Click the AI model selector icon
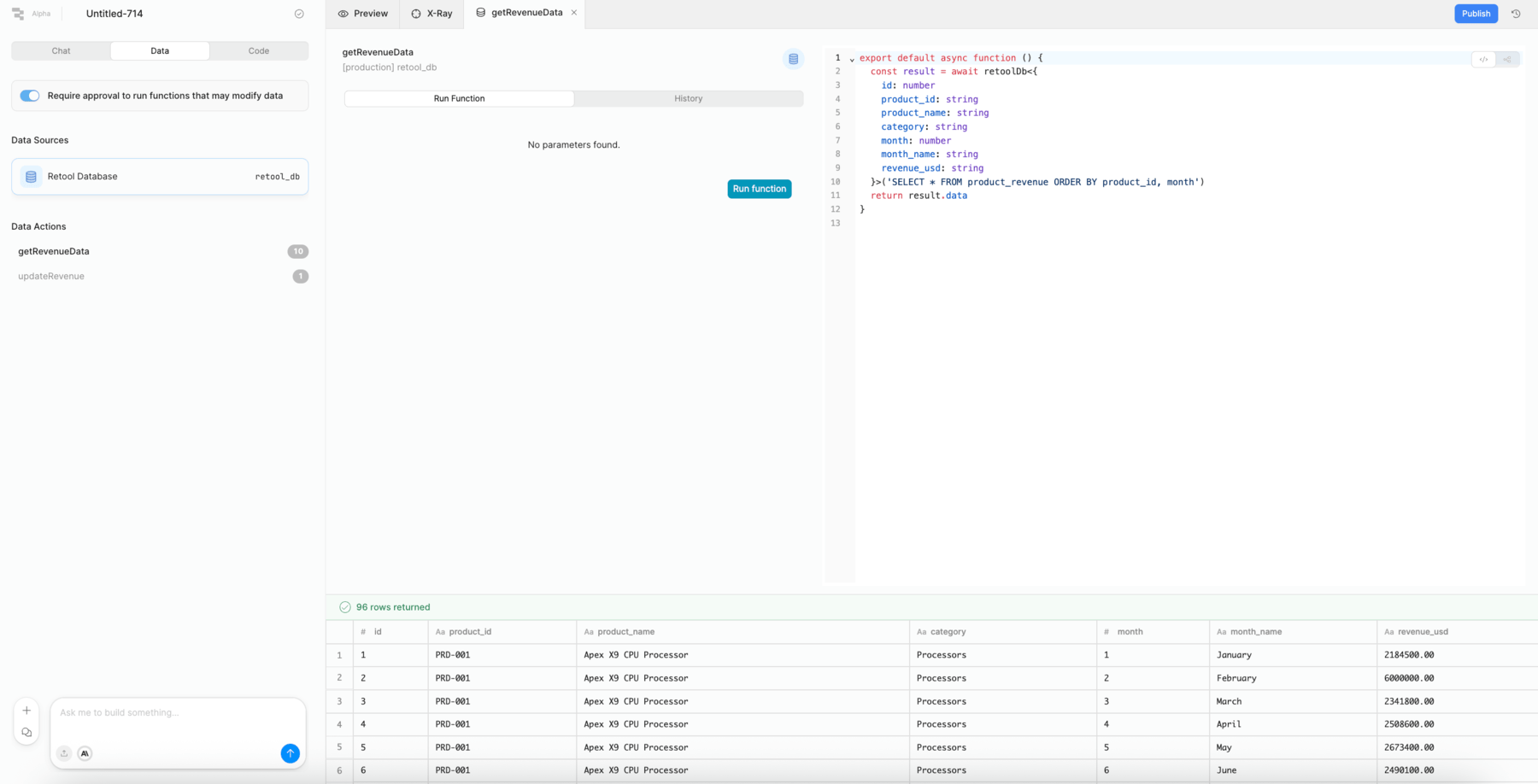Viewport: 1538px width, 784px height. 85,753
